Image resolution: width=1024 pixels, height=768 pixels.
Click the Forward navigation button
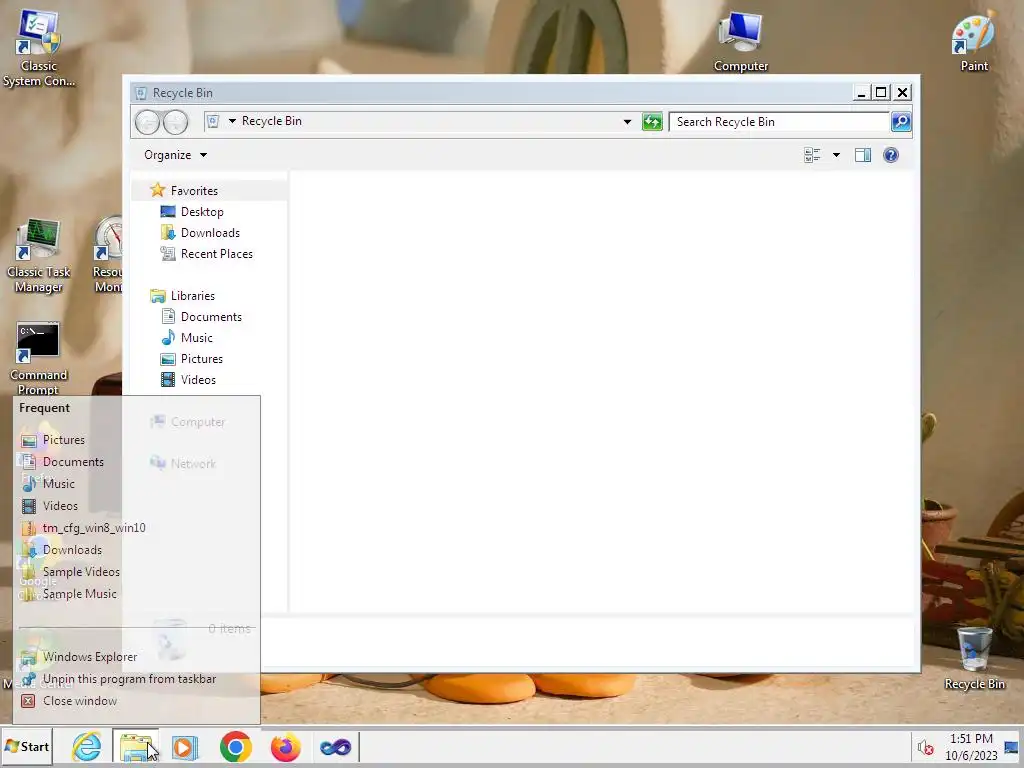(176, 121)
